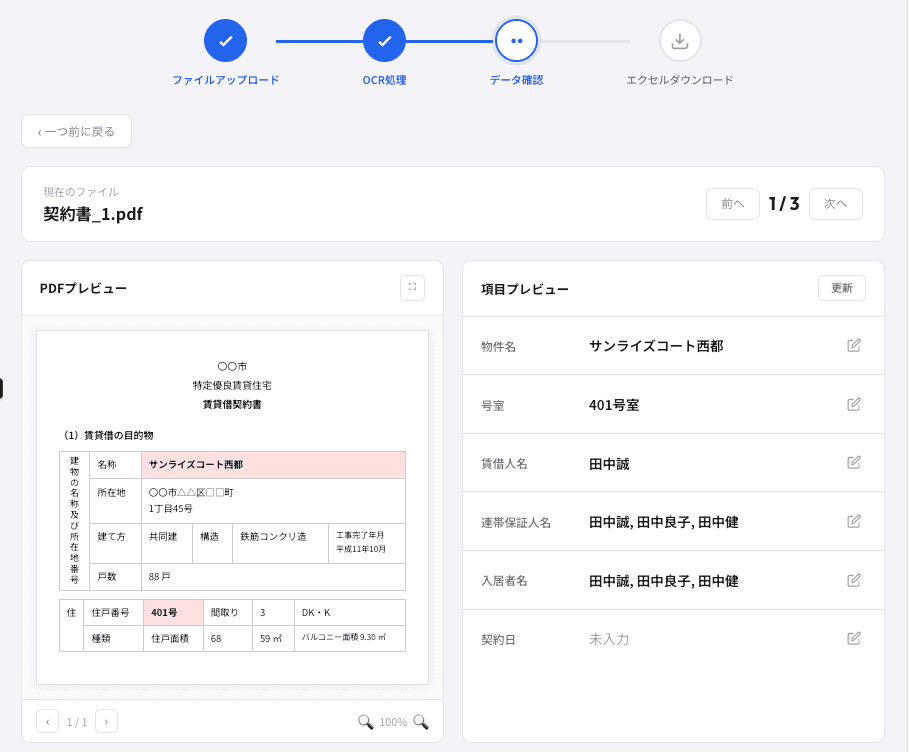The image size is (909, 752).
Task: Fill in the empty 契約日 field
Action: coord(853,637)
